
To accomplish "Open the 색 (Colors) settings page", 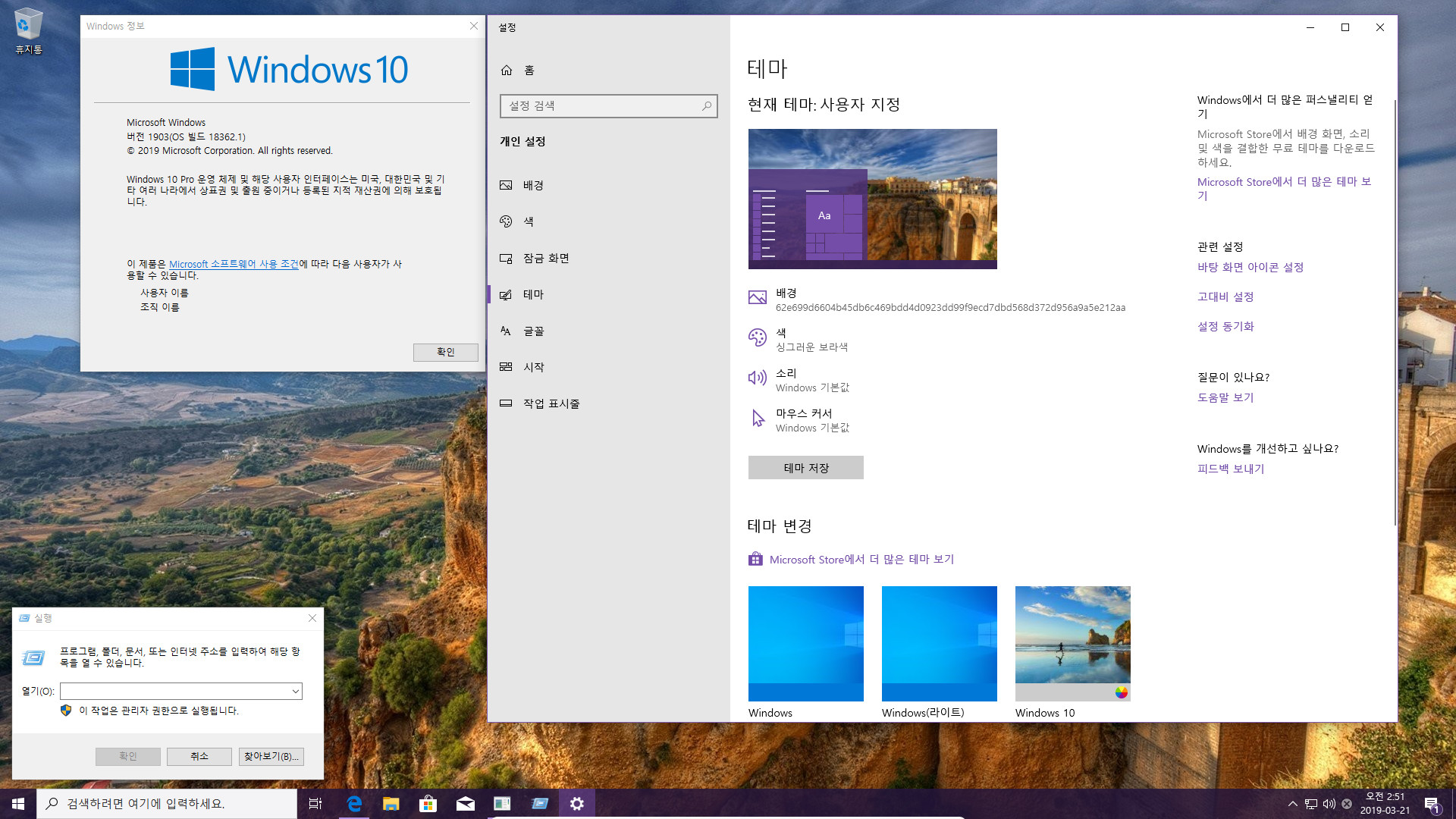I will coord(609,221).
